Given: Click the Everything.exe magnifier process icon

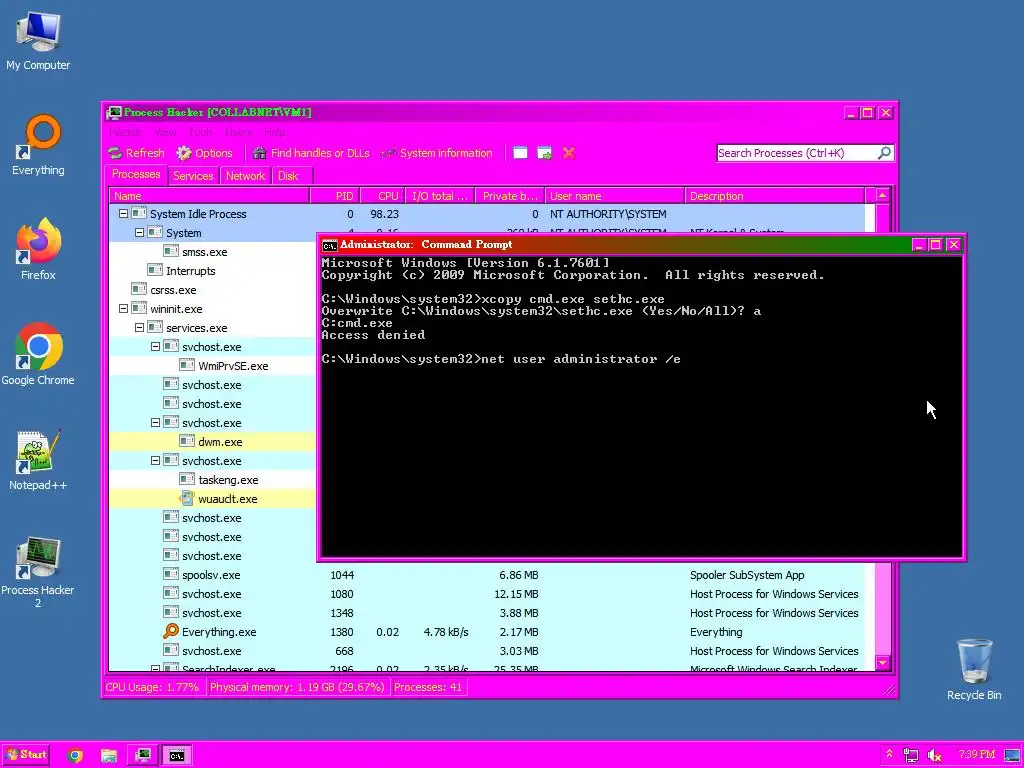Looking at the screenshot, I should (x=170, y=632).
